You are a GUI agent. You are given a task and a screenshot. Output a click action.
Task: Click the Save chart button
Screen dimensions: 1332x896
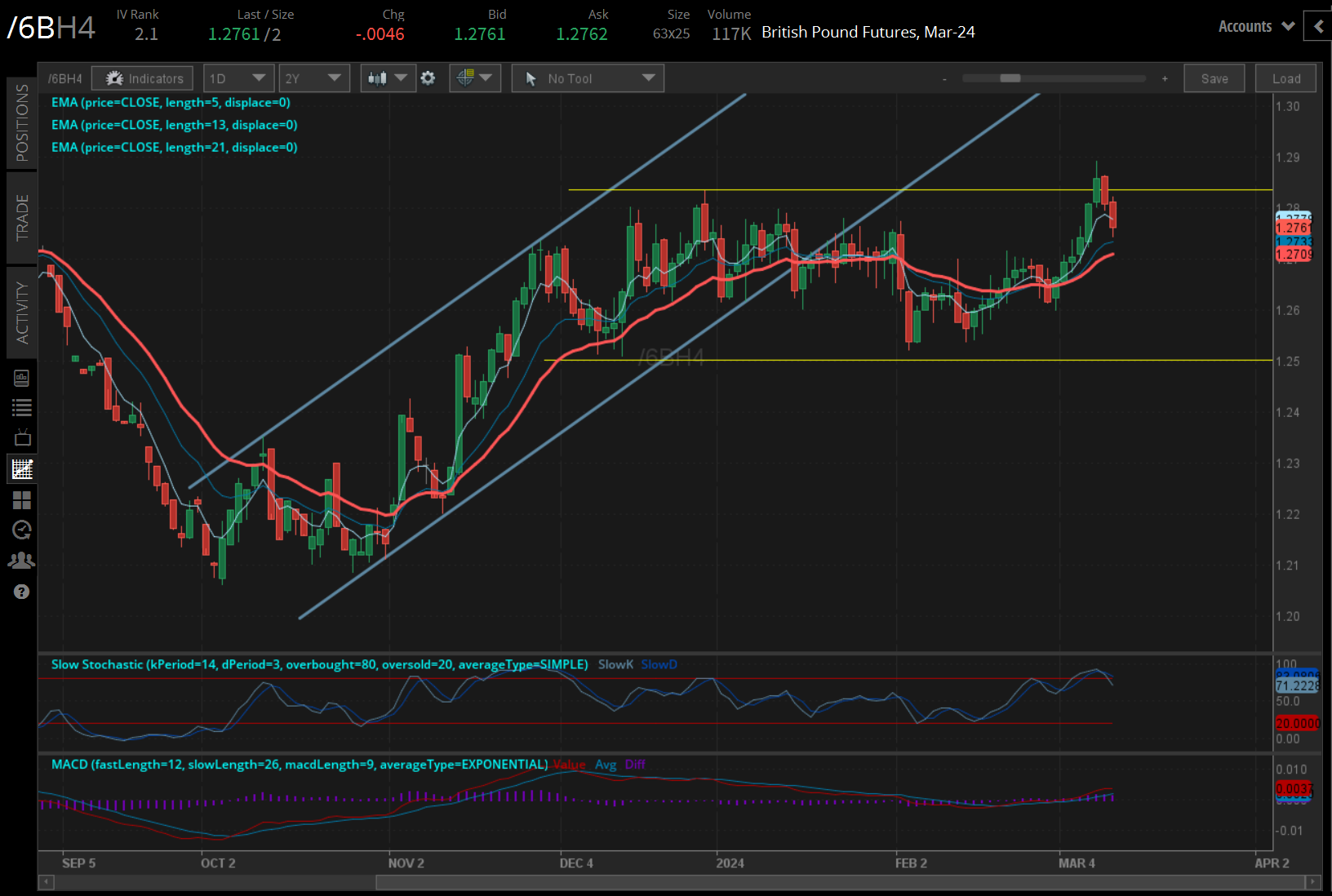point(1214,78)
